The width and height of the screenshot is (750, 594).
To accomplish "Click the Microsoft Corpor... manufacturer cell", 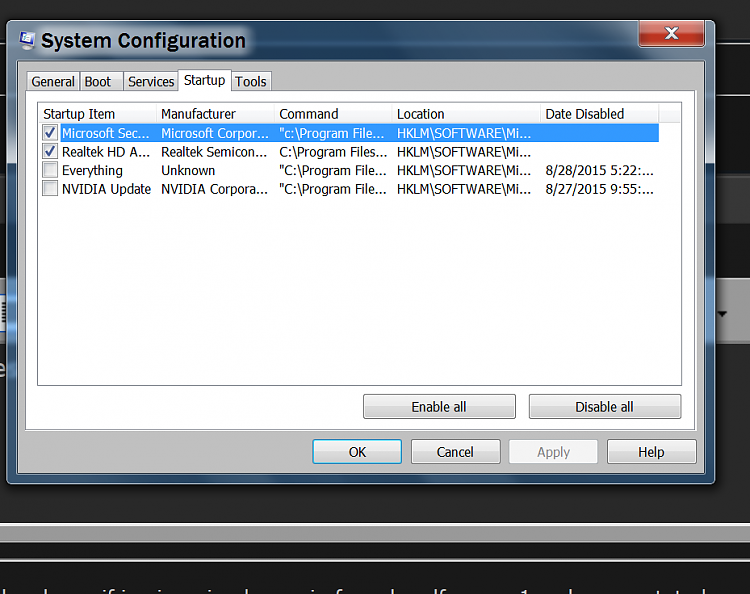I will tap(215, 133).
